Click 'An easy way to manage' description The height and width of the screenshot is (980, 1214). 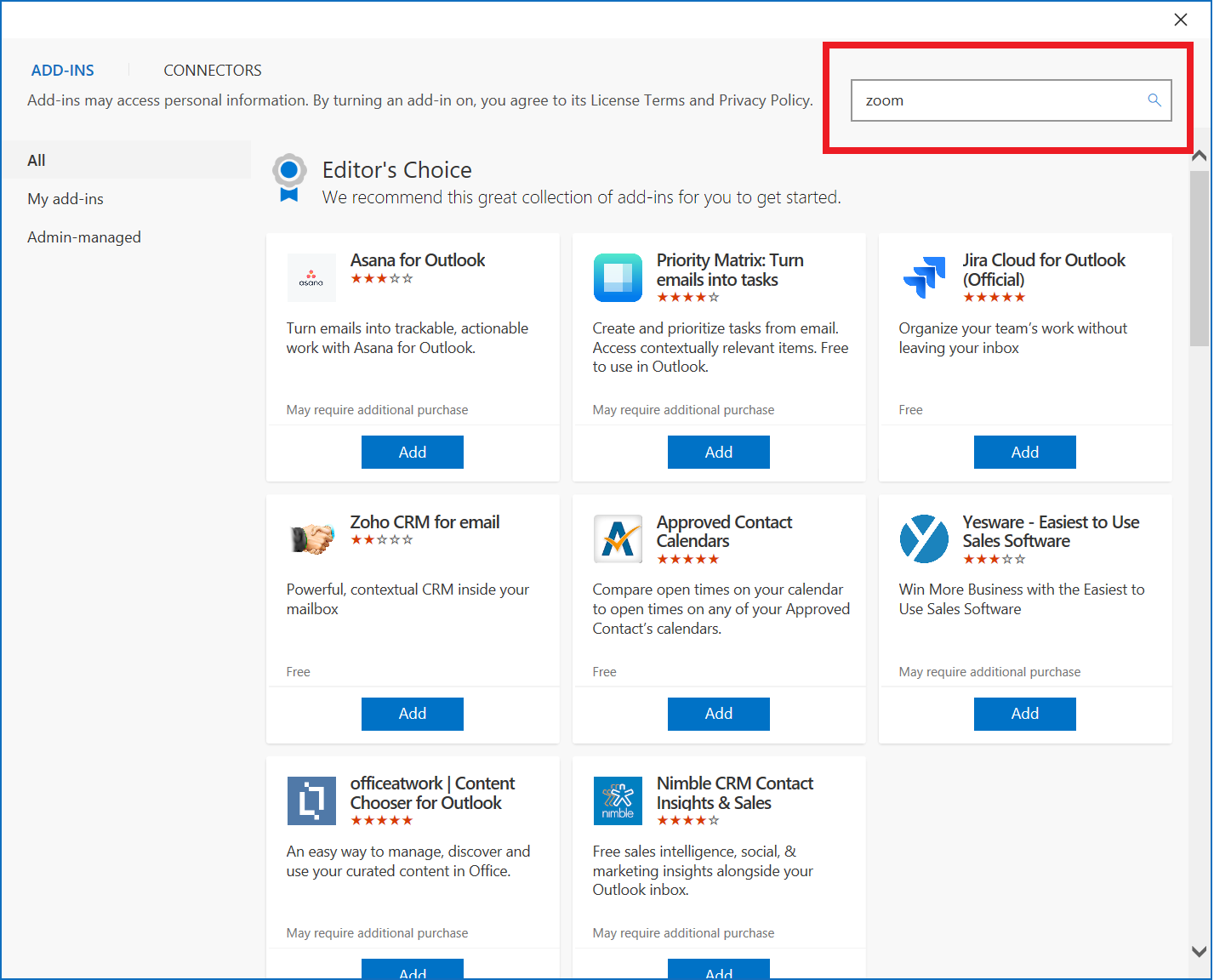point(408,862)
